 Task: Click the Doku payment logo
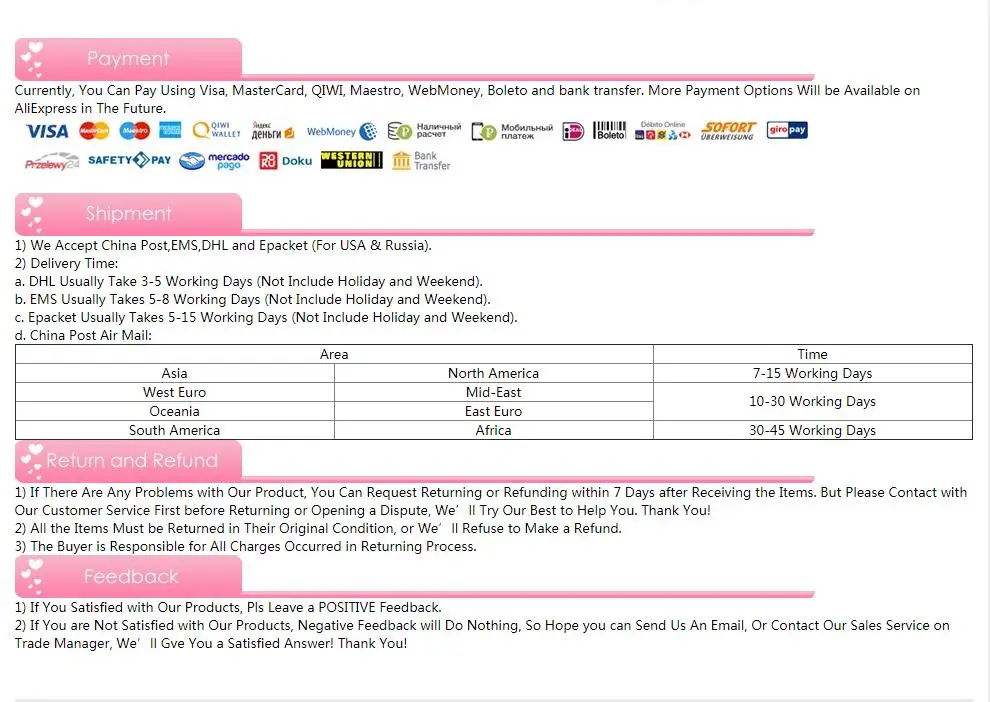285,161
